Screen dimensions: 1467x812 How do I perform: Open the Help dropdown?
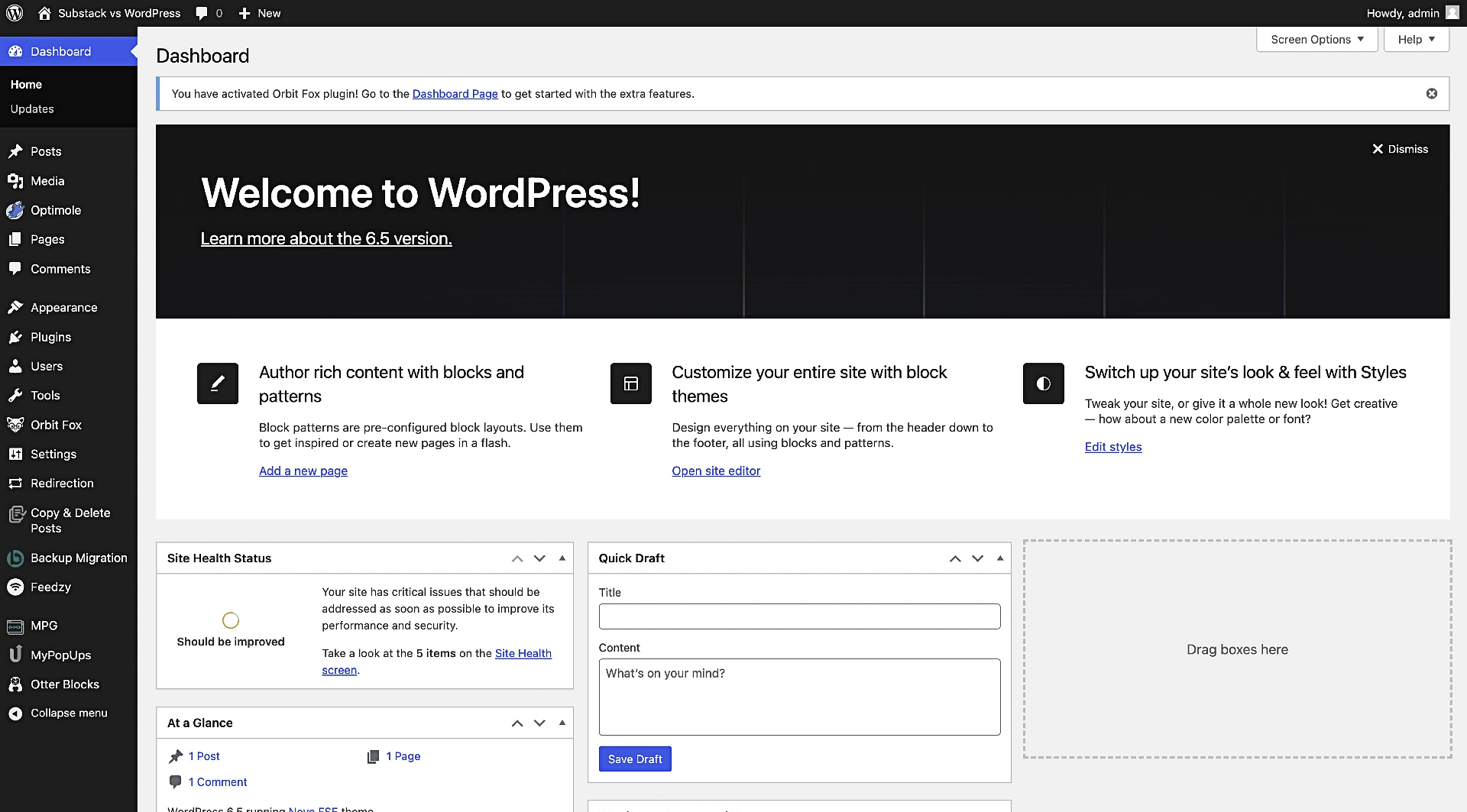tap(1414, 39)
